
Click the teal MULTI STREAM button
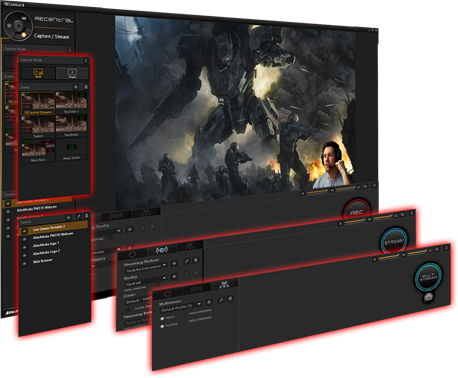coord(428,277)
